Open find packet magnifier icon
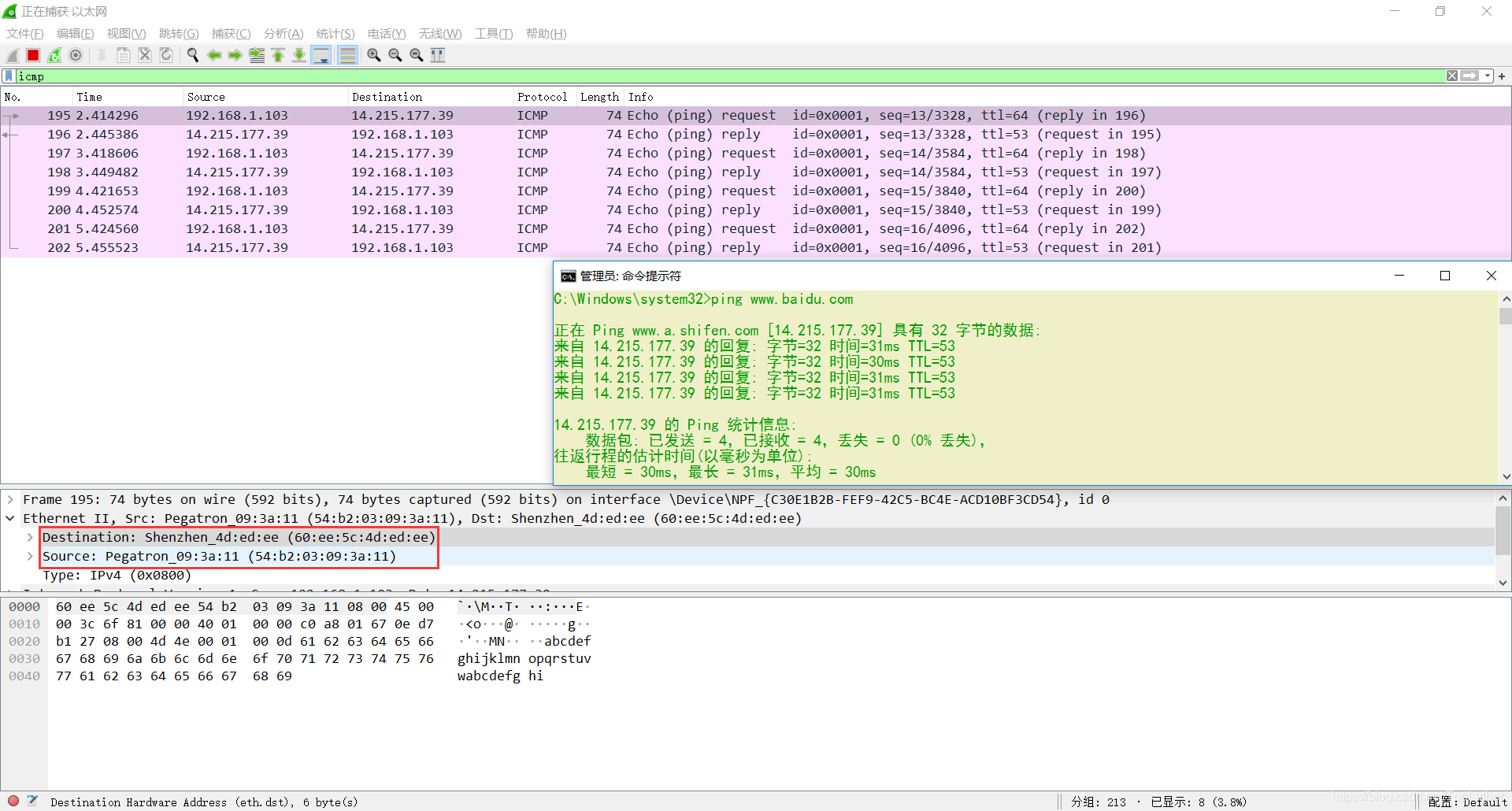The width and height of the screenshot is (1512, 811). [x=193, y=55]
